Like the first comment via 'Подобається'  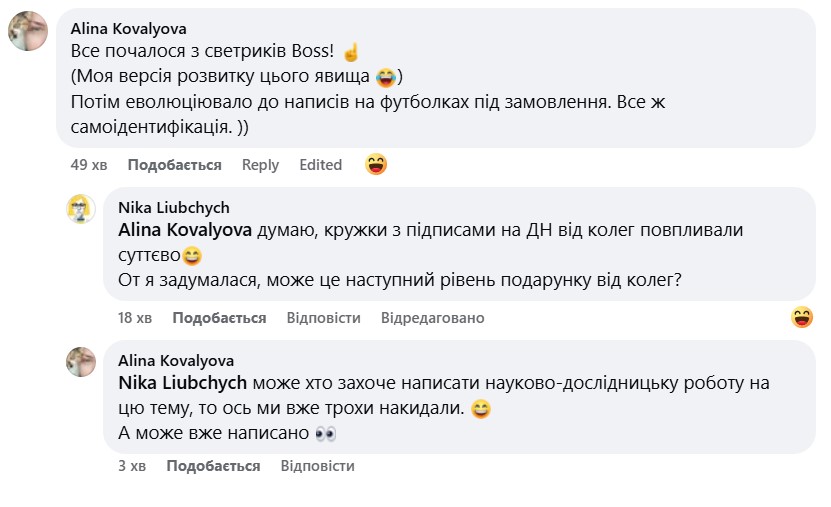174,165
